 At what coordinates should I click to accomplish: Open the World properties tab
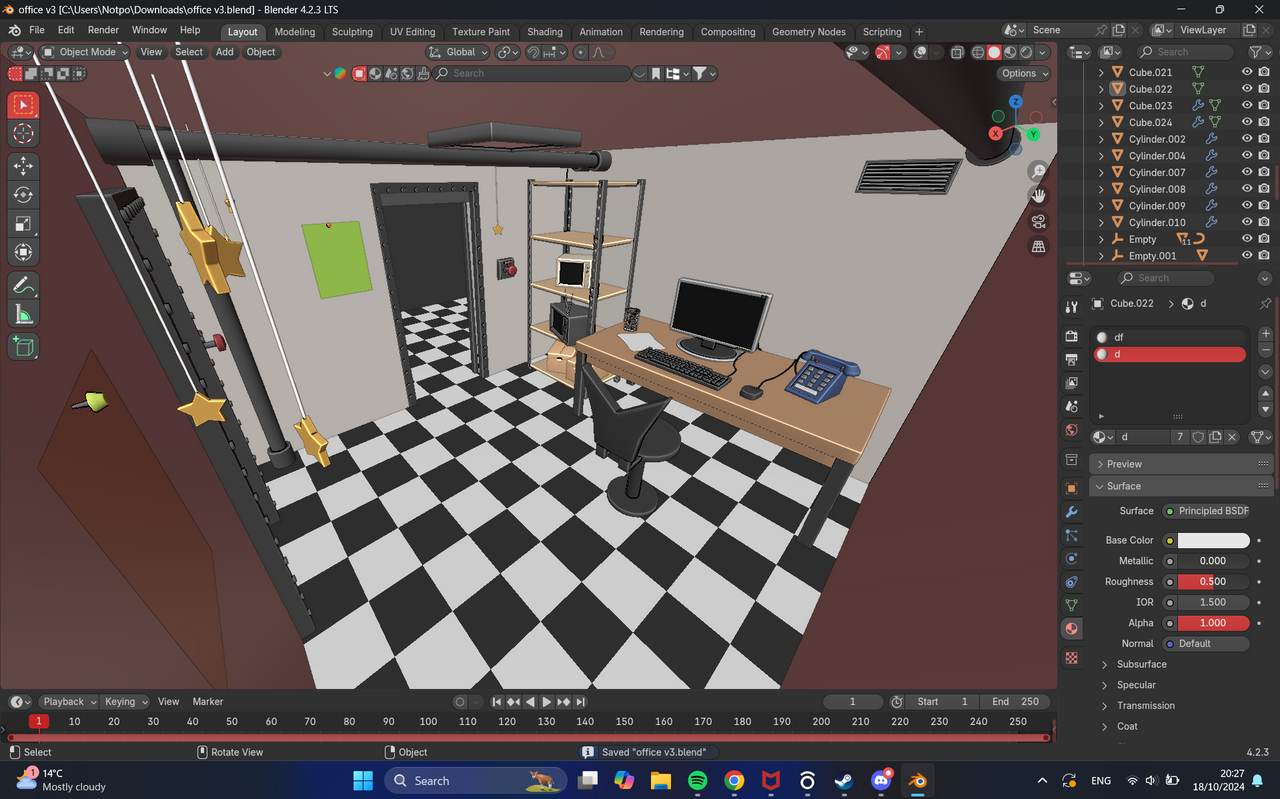point(1072,430)
